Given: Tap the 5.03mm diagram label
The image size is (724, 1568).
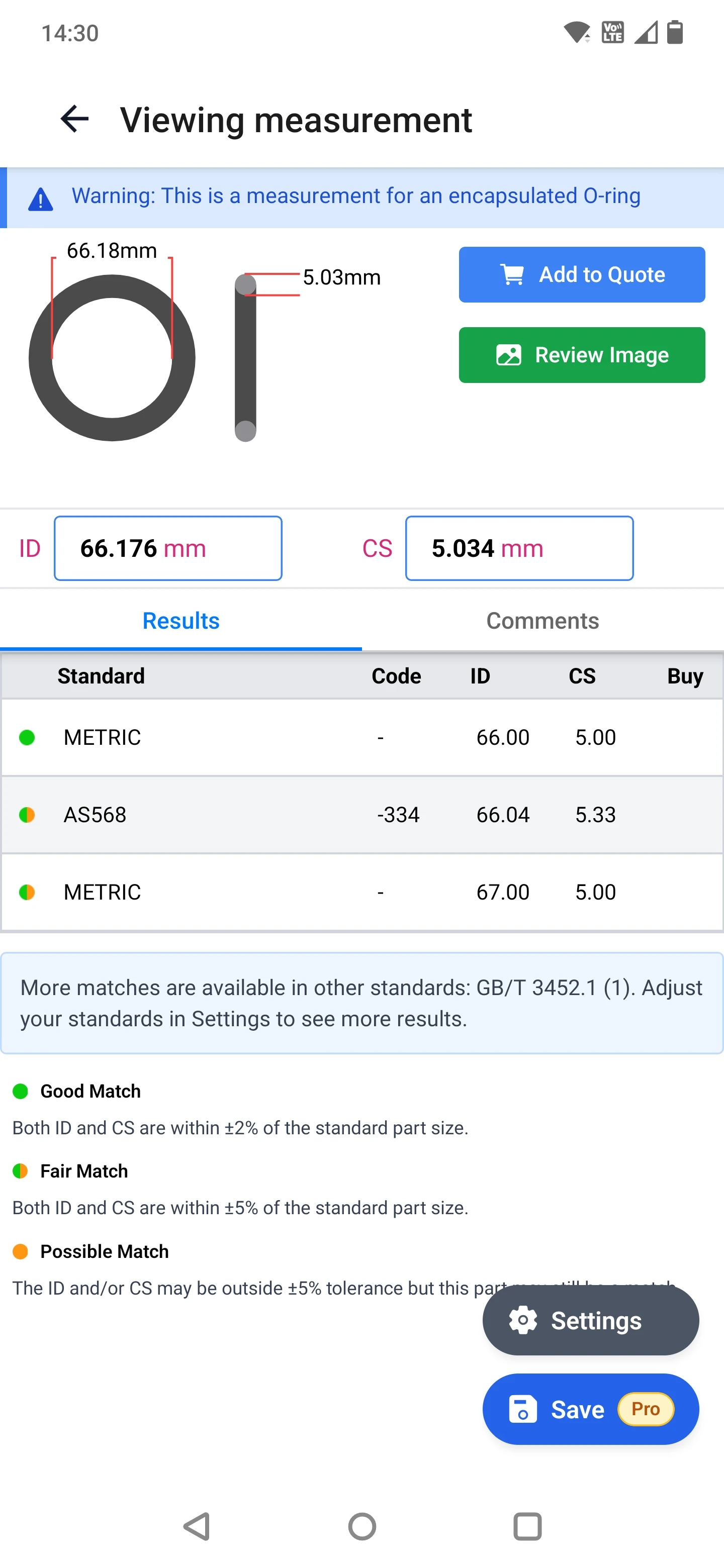Looking at the screenshot, I should point(341,277).
